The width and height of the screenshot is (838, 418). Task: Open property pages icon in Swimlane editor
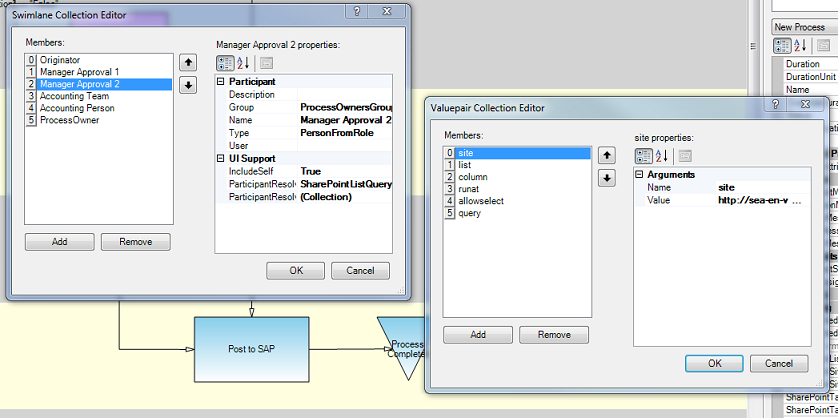click(266, 63)
